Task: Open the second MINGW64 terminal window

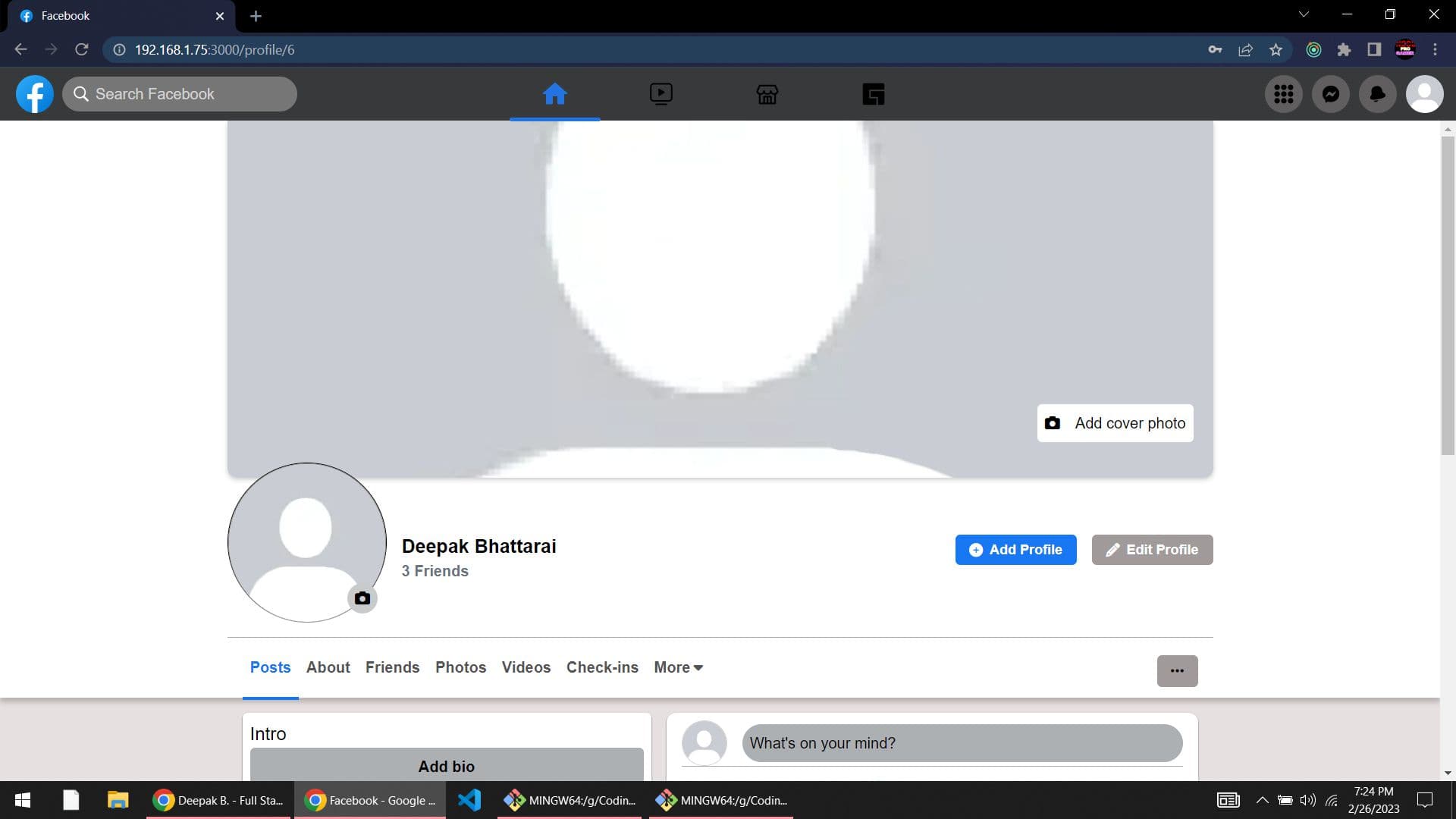Action: point(721,800)
